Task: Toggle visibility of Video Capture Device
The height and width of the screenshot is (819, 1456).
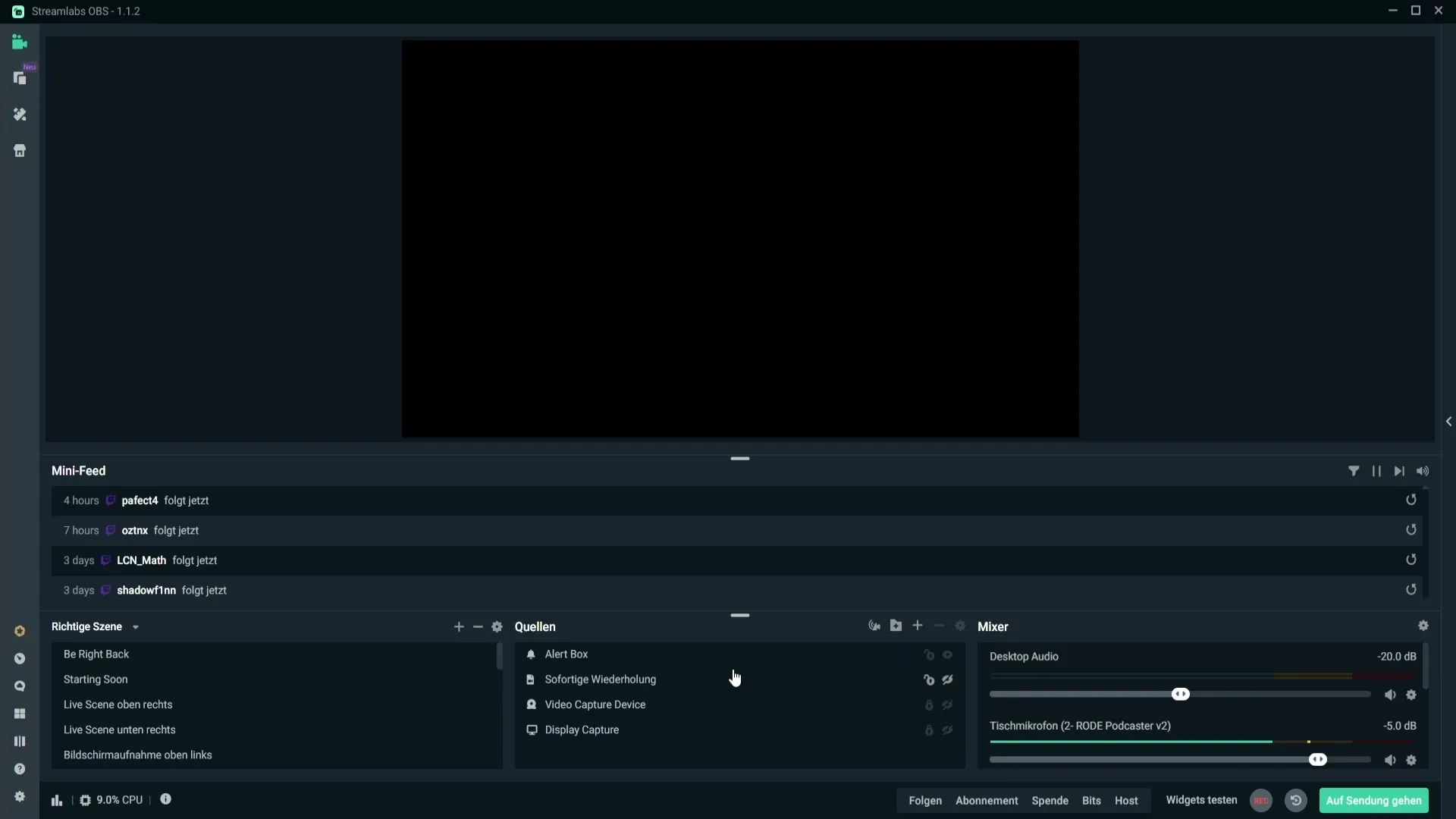Action: tap(948, 704)
